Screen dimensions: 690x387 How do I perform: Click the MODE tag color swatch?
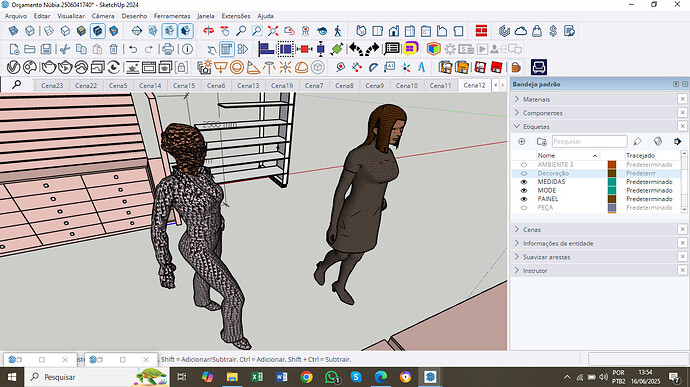point(612,190)
